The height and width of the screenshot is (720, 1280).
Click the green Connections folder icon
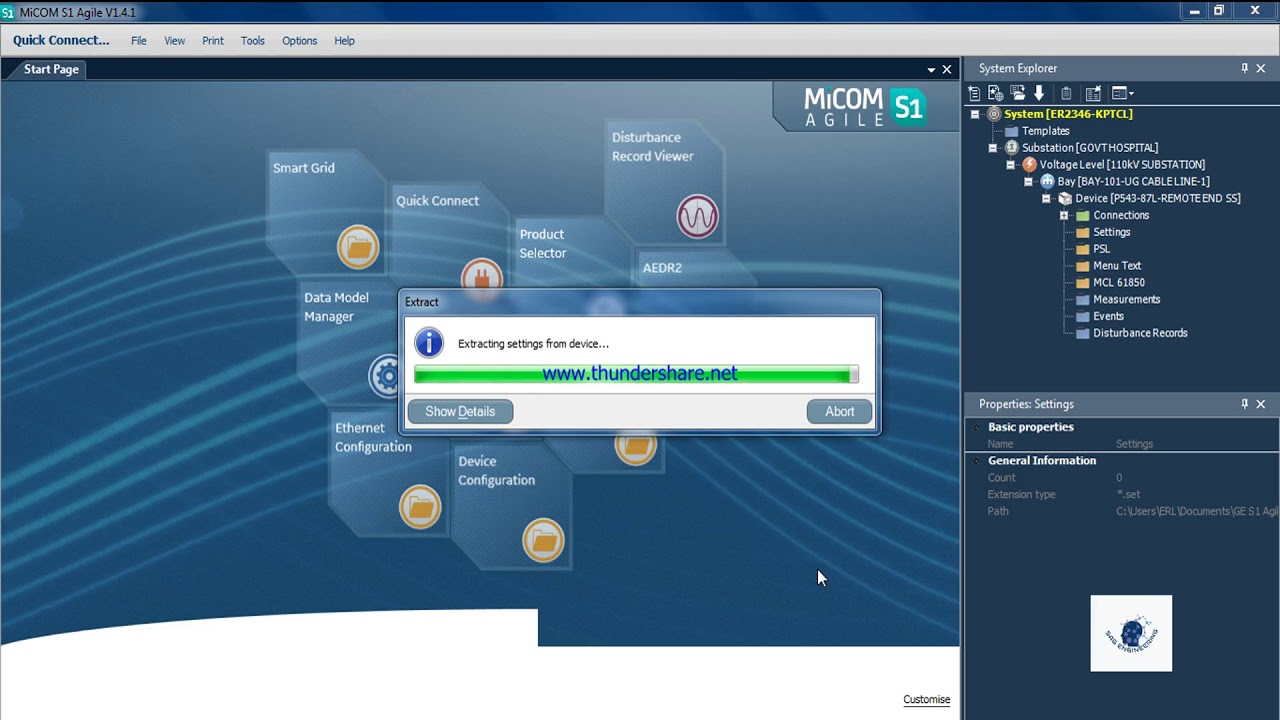tap(1082, 215)
